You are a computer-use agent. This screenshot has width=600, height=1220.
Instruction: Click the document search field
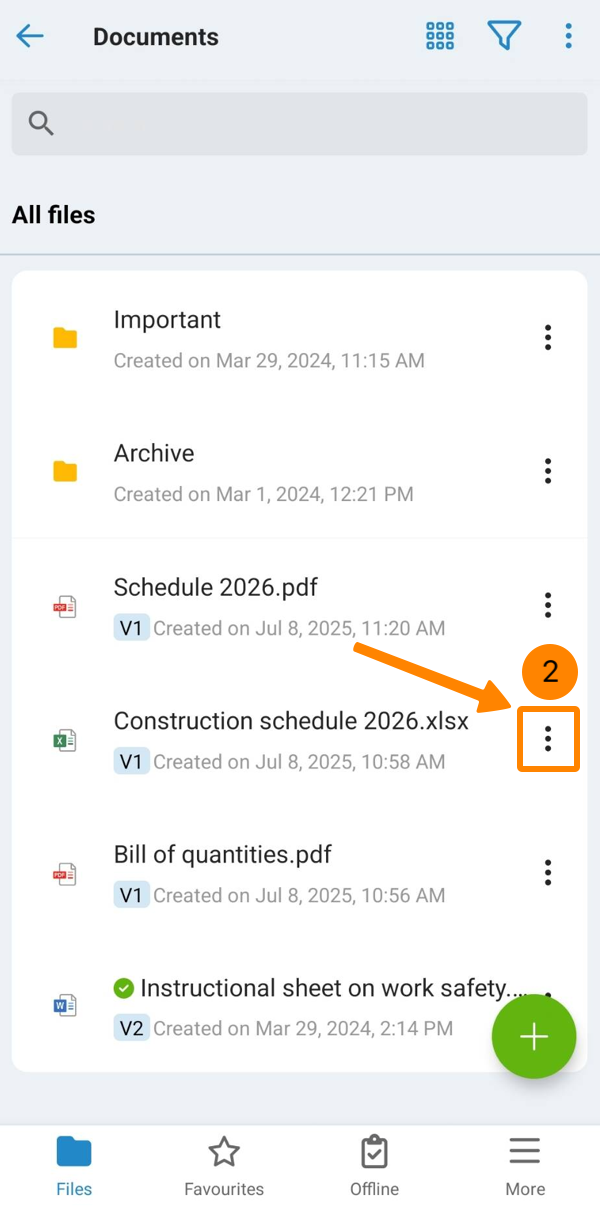(299, 123)
